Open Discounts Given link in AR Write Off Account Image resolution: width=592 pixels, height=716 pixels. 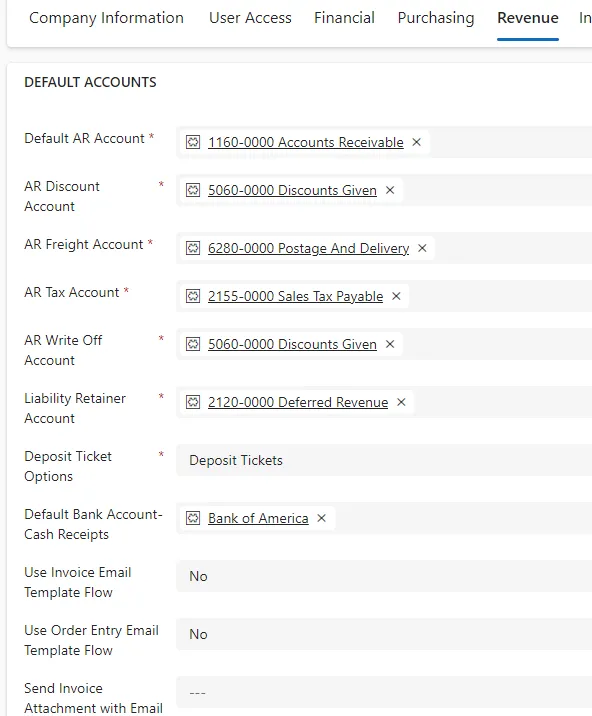(292, 344)
